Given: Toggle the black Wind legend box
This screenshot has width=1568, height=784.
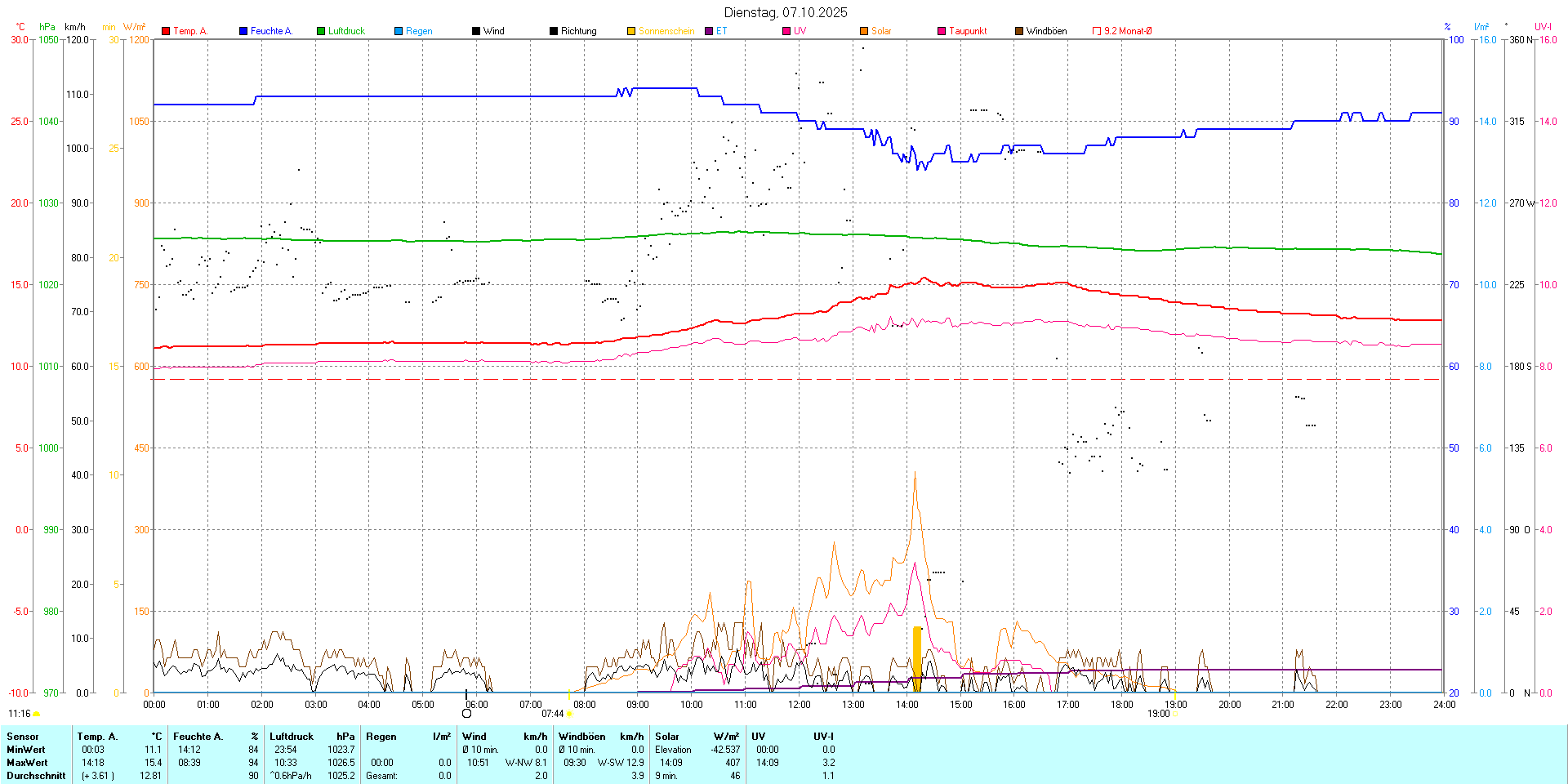Looking at the screenshot, I should tap(476, 31).
